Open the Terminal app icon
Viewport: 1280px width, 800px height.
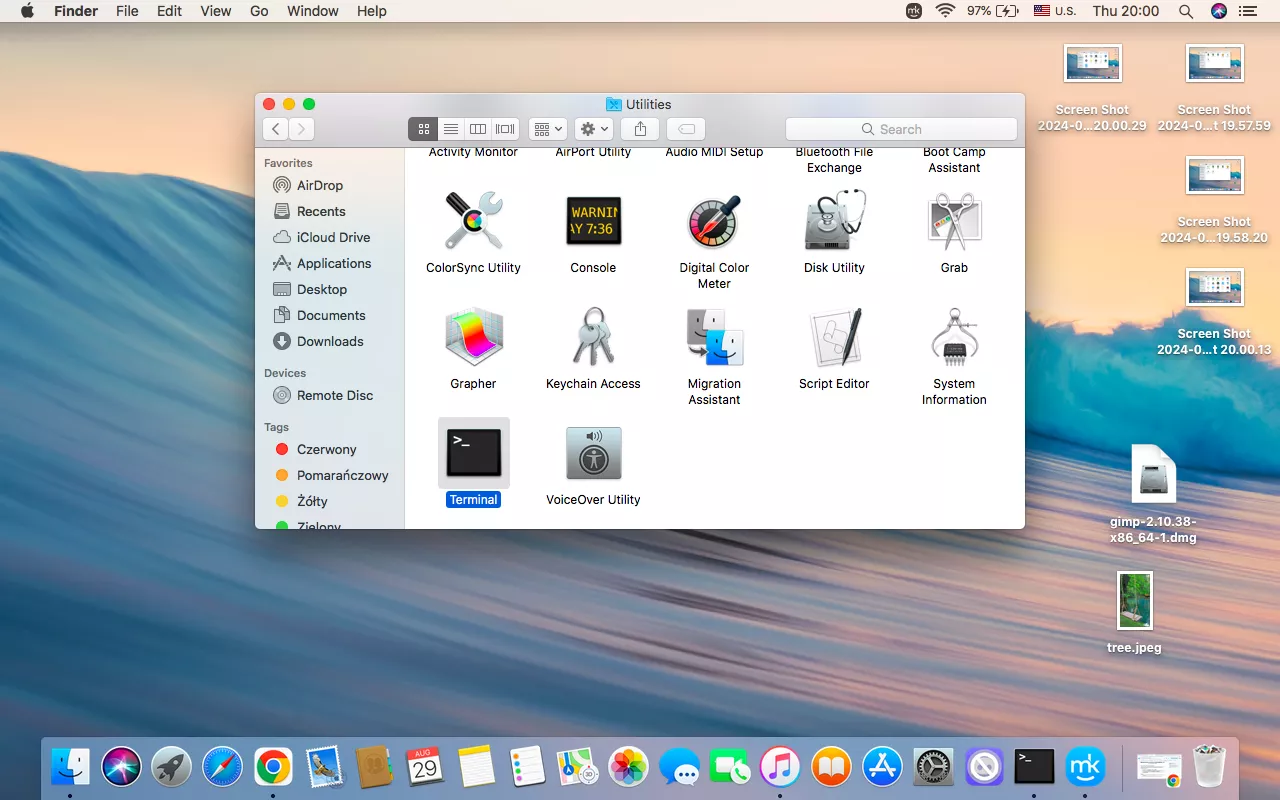pos(473,453)
